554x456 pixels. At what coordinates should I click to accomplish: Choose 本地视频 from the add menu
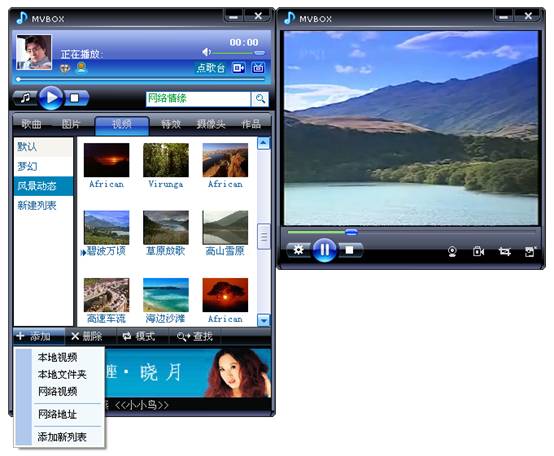(x=58, y=357)
